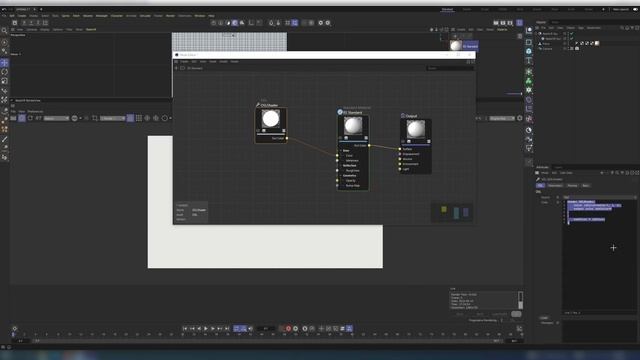Click the first gear icon in top toolbar
Screen dimensions: 640x360
point(320,23)
